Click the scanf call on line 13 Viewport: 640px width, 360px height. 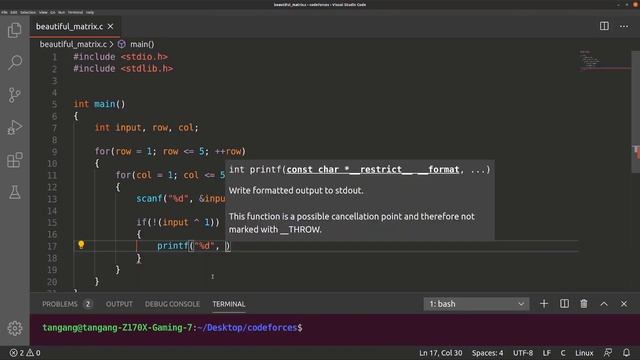(x=181, y=199)
